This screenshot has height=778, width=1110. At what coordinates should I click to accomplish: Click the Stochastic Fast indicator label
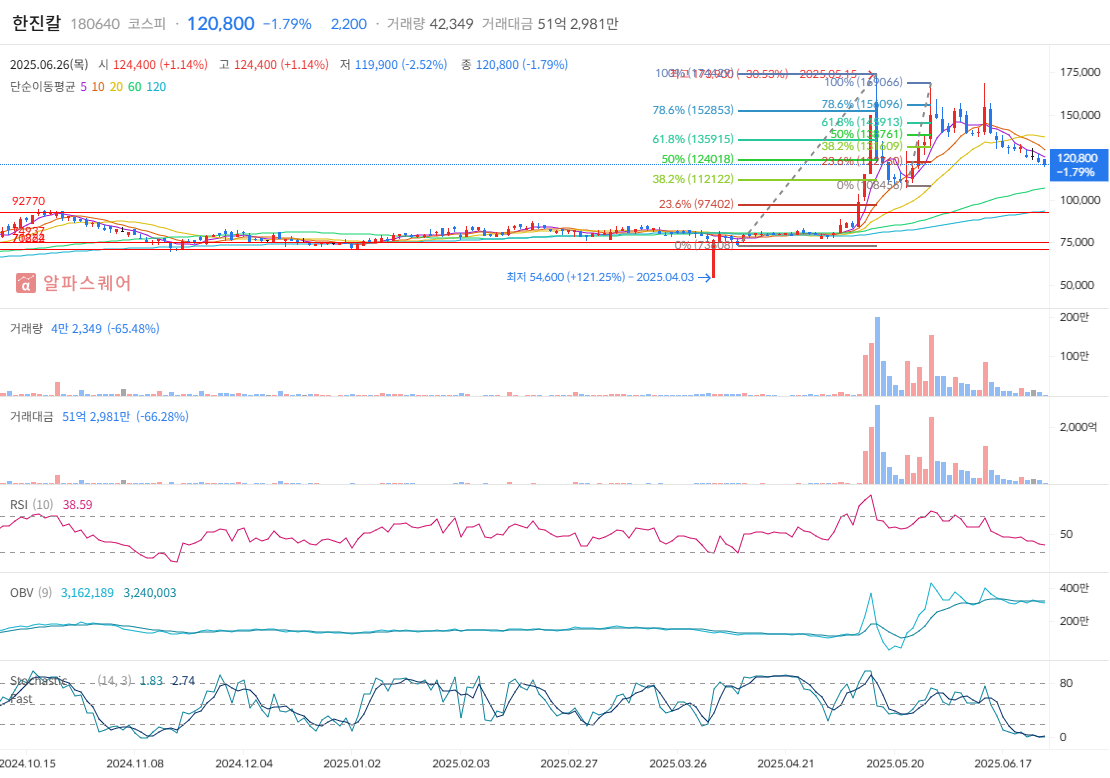tap(40, 690)
